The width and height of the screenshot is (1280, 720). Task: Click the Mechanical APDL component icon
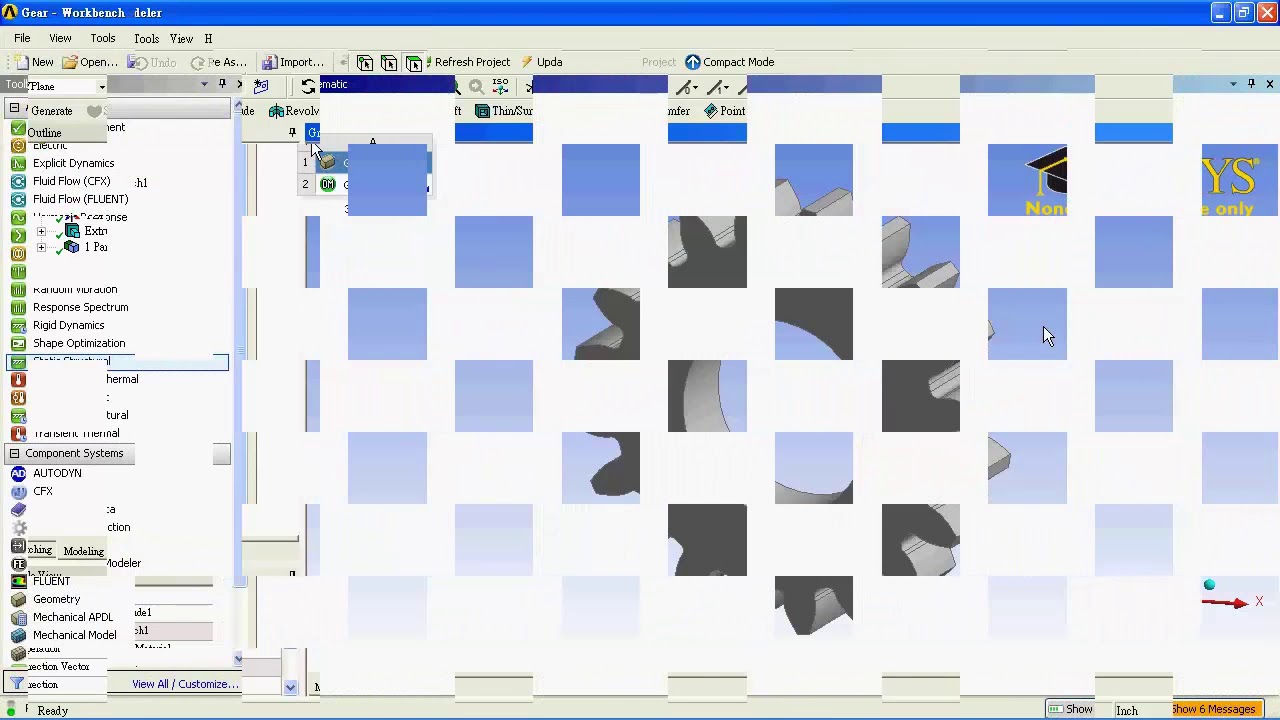18,617
